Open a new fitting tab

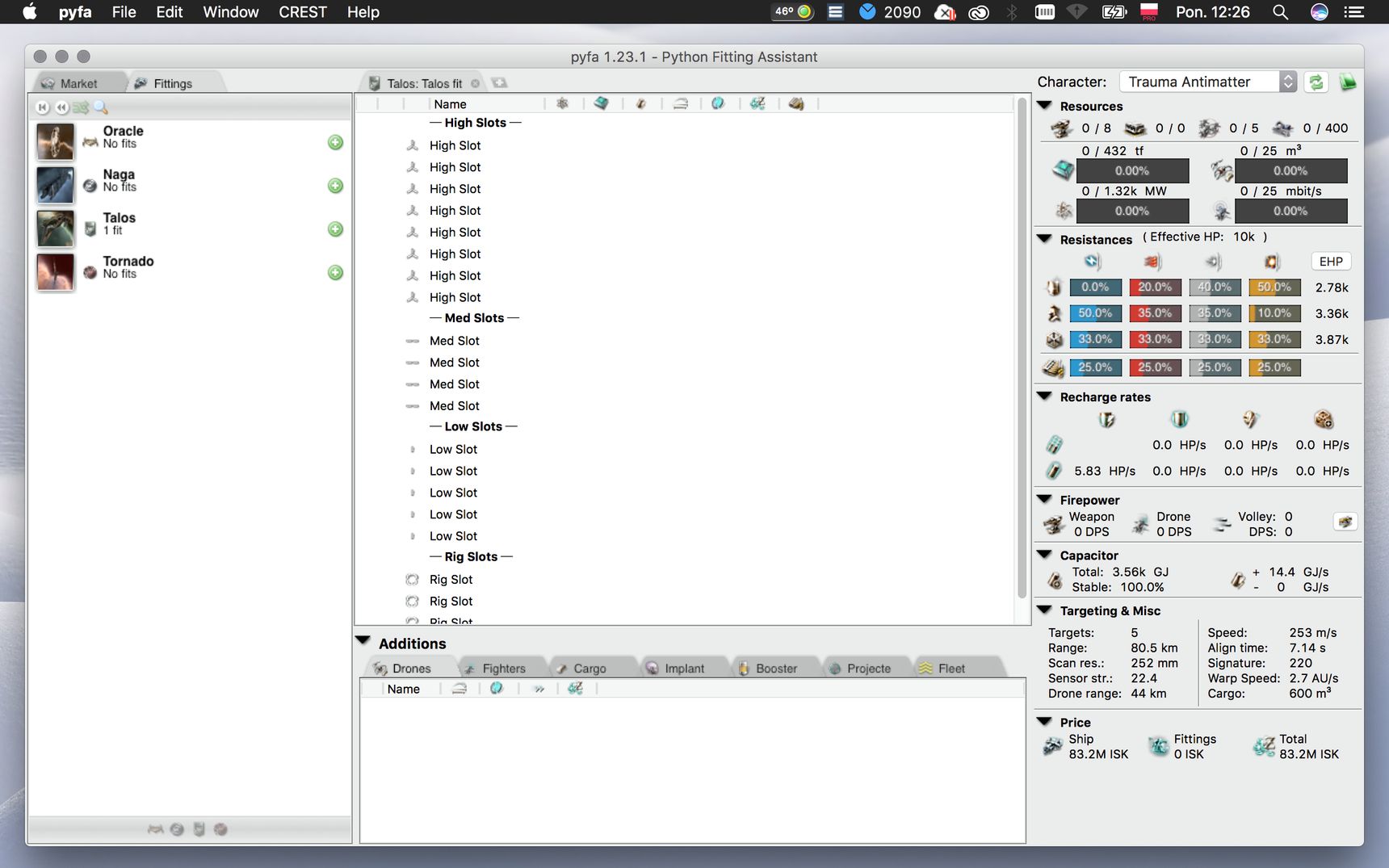click(x=500, y=82)
